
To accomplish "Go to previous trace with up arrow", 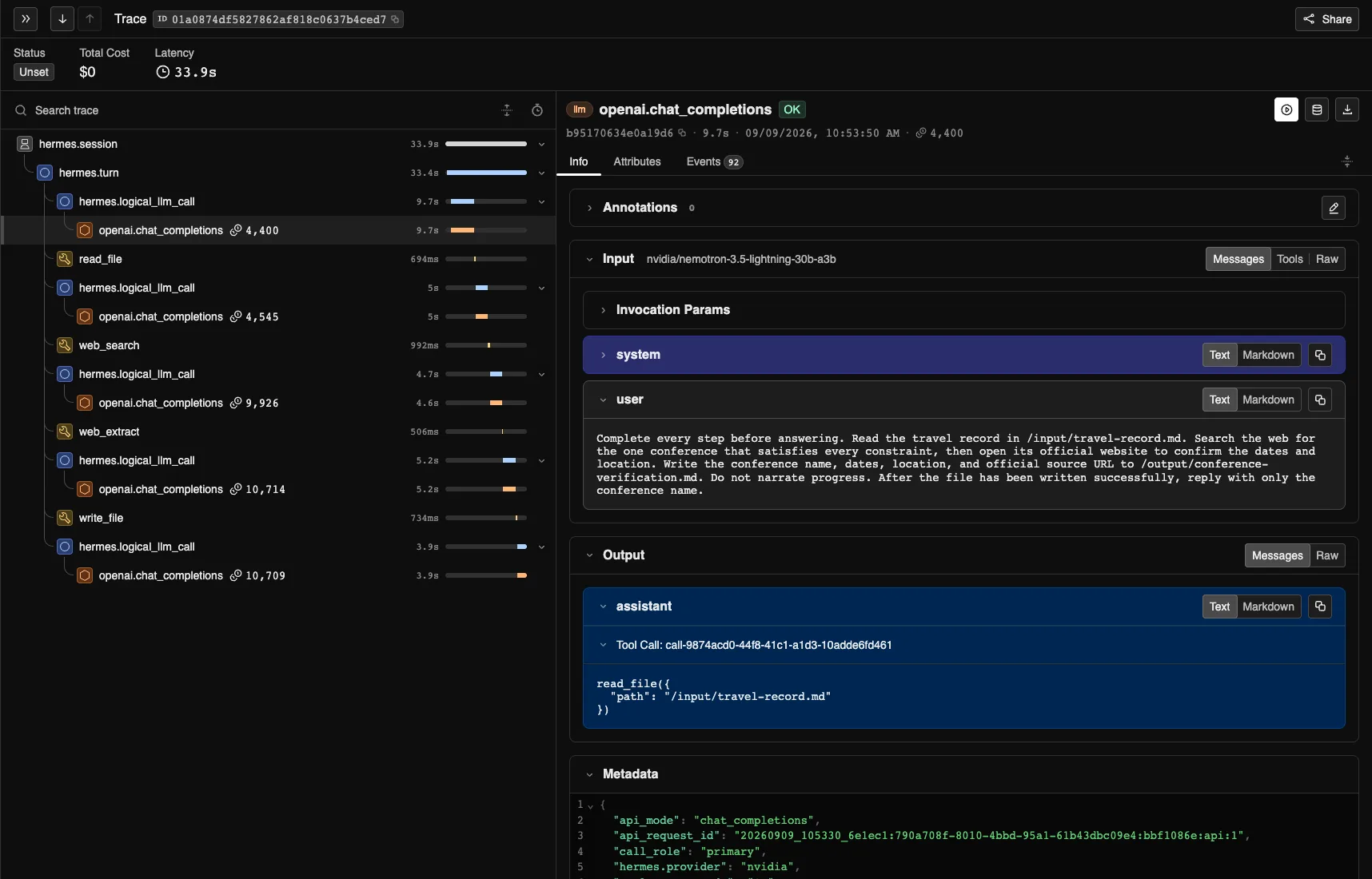I will pyautogui.click(x=90, y=18).
